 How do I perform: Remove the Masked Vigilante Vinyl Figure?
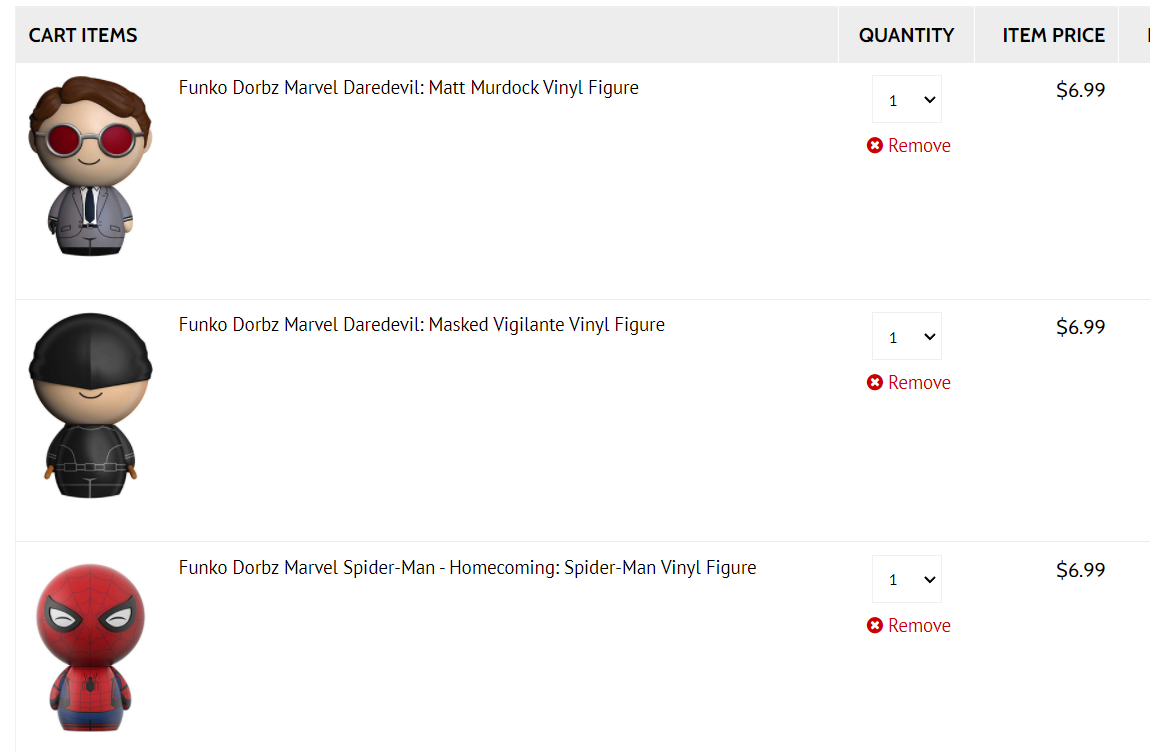pos(909,382)
